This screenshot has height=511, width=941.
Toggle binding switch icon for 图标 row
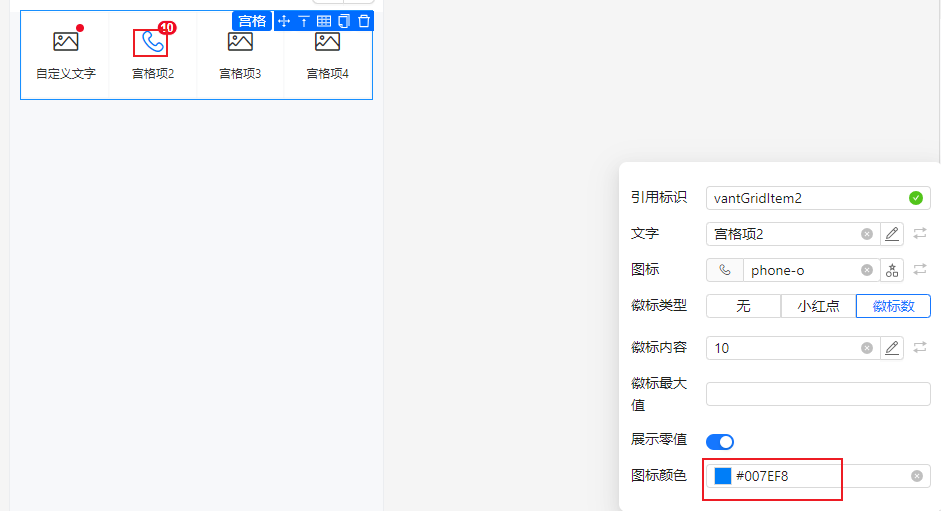coord(920,269)
